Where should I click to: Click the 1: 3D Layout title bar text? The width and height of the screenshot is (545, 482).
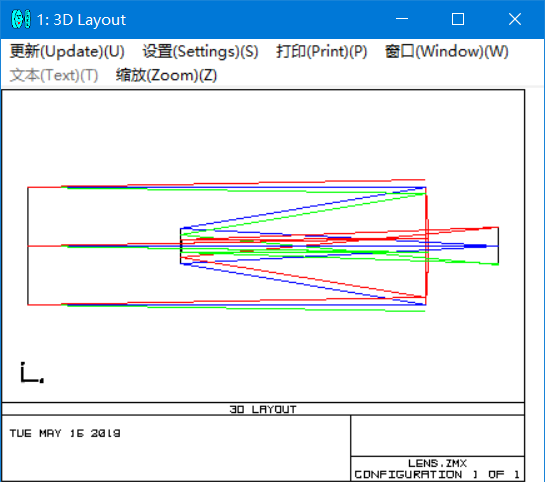(81, 20)
